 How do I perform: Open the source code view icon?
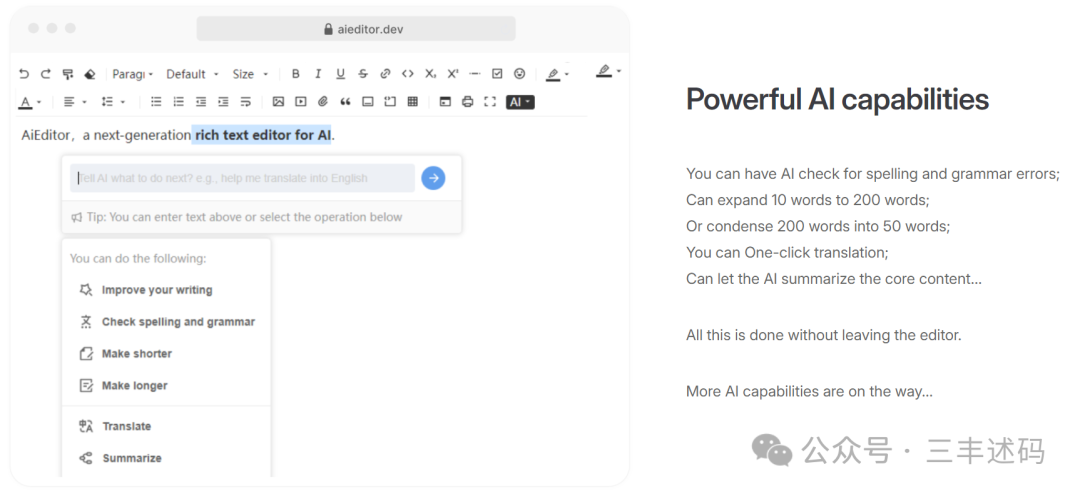click(446, 102)
